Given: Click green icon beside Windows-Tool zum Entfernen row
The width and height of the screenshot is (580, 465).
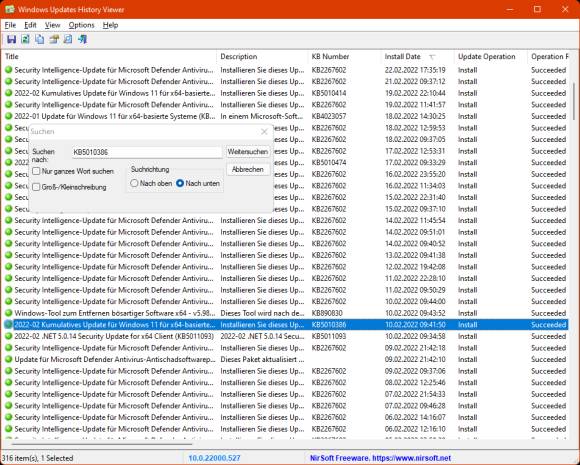Looking at the screenshot, I should [x=9, y=313].
